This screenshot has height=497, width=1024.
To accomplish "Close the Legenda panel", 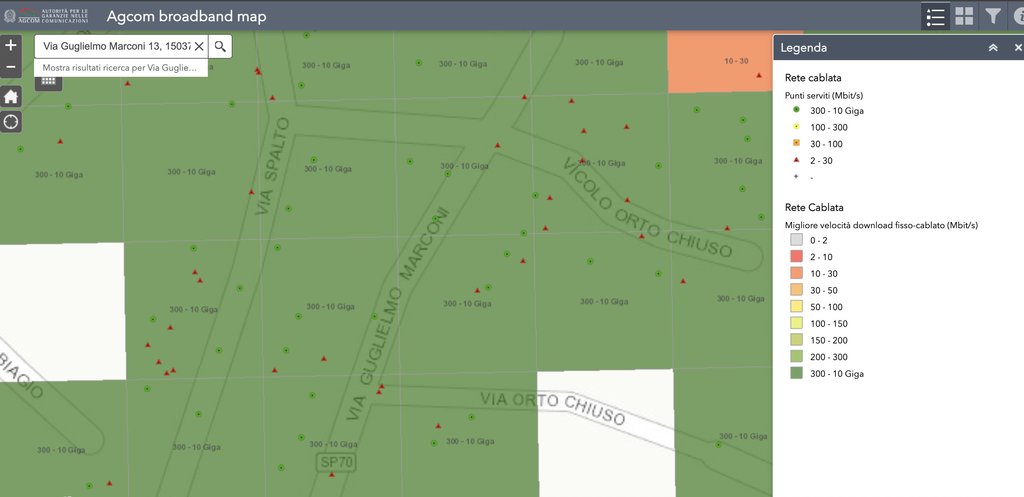I will [x=1017, y=48].
